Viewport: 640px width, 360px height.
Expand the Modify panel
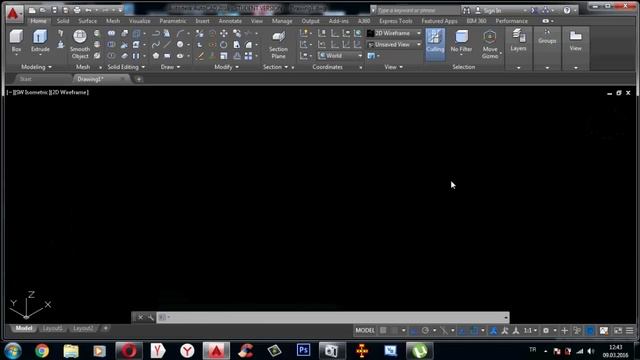click(x=227, y=67)
